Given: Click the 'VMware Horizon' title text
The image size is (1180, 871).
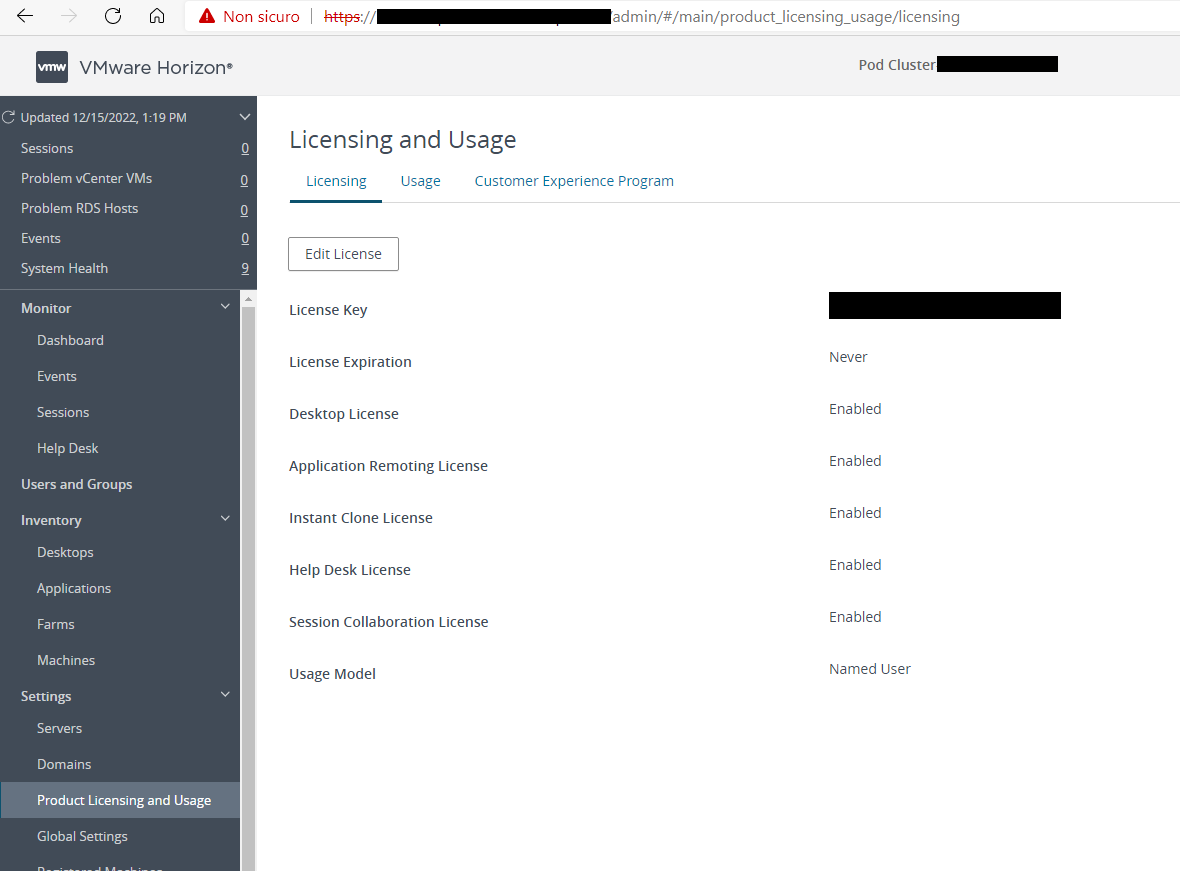Looking at the screenshot, I should [156, 68].
